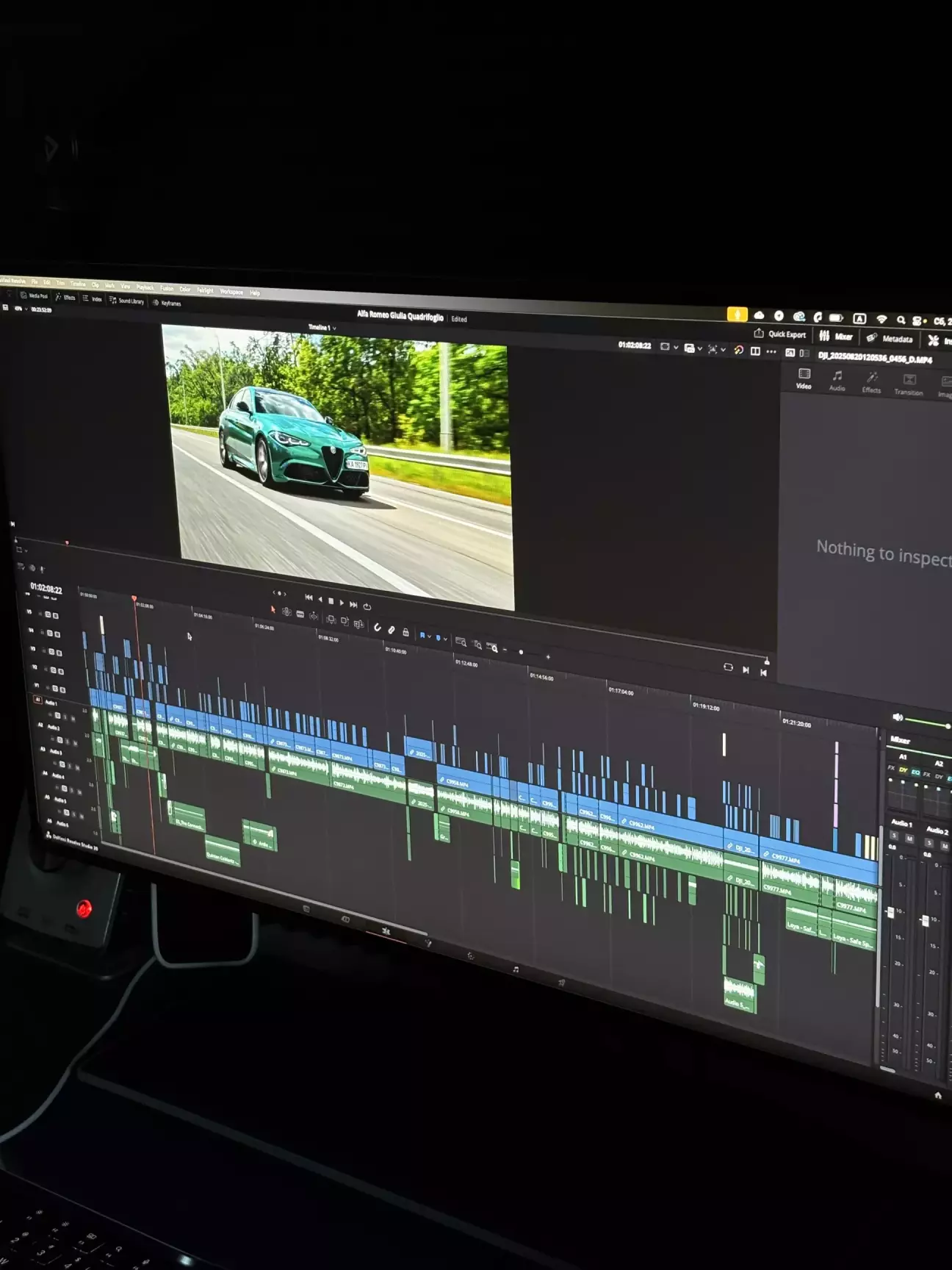
Task: Toggle the Linked Selection chain icon
Action: (392, 630)
